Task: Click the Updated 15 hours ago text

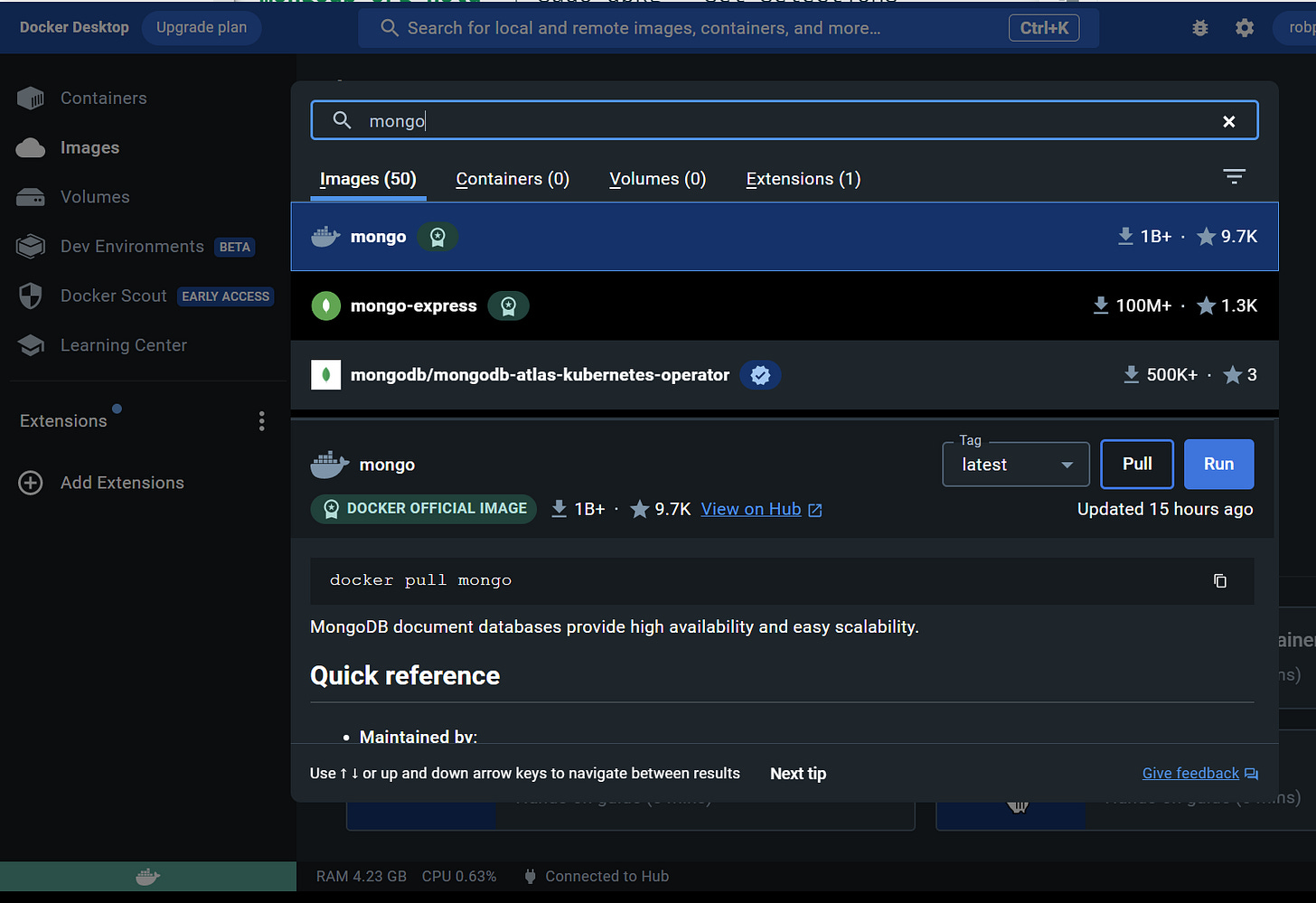Action: pyautogui.click(x=1165, y=509)
